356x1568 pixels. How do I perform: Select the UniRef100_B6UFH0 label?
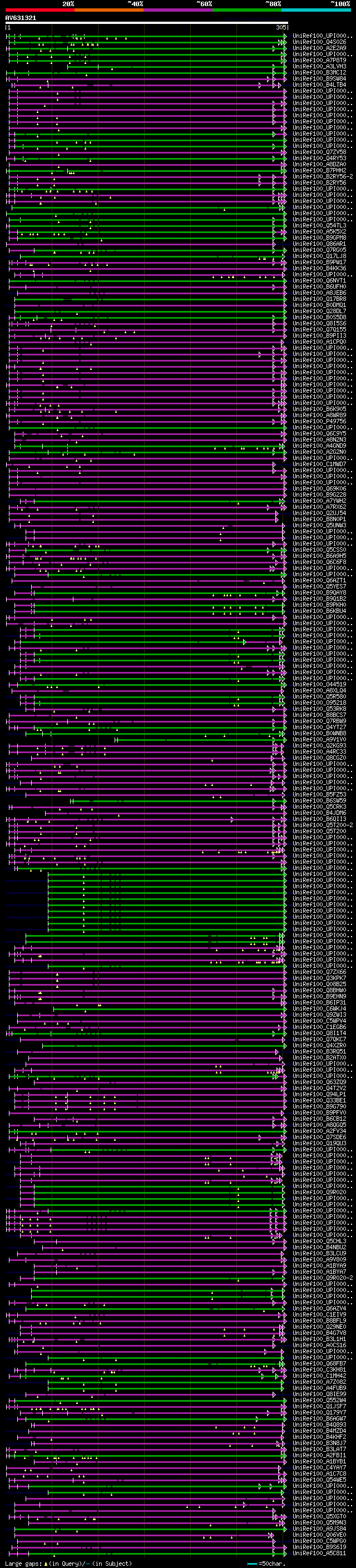(319, 286)
